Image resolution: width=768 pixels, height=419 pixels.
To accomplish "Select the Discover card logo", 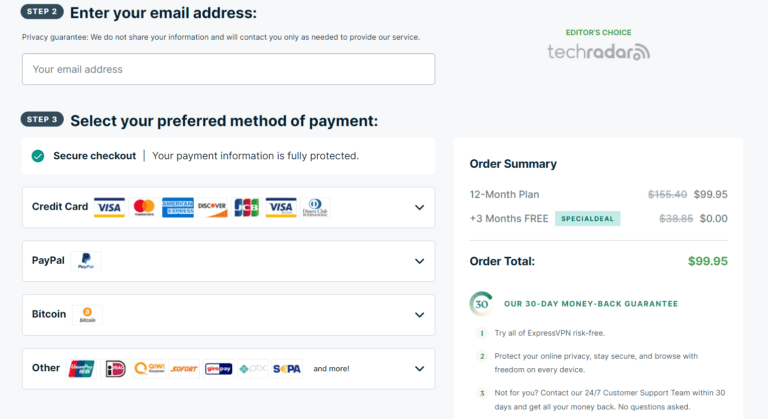I will tap(212, 207).
